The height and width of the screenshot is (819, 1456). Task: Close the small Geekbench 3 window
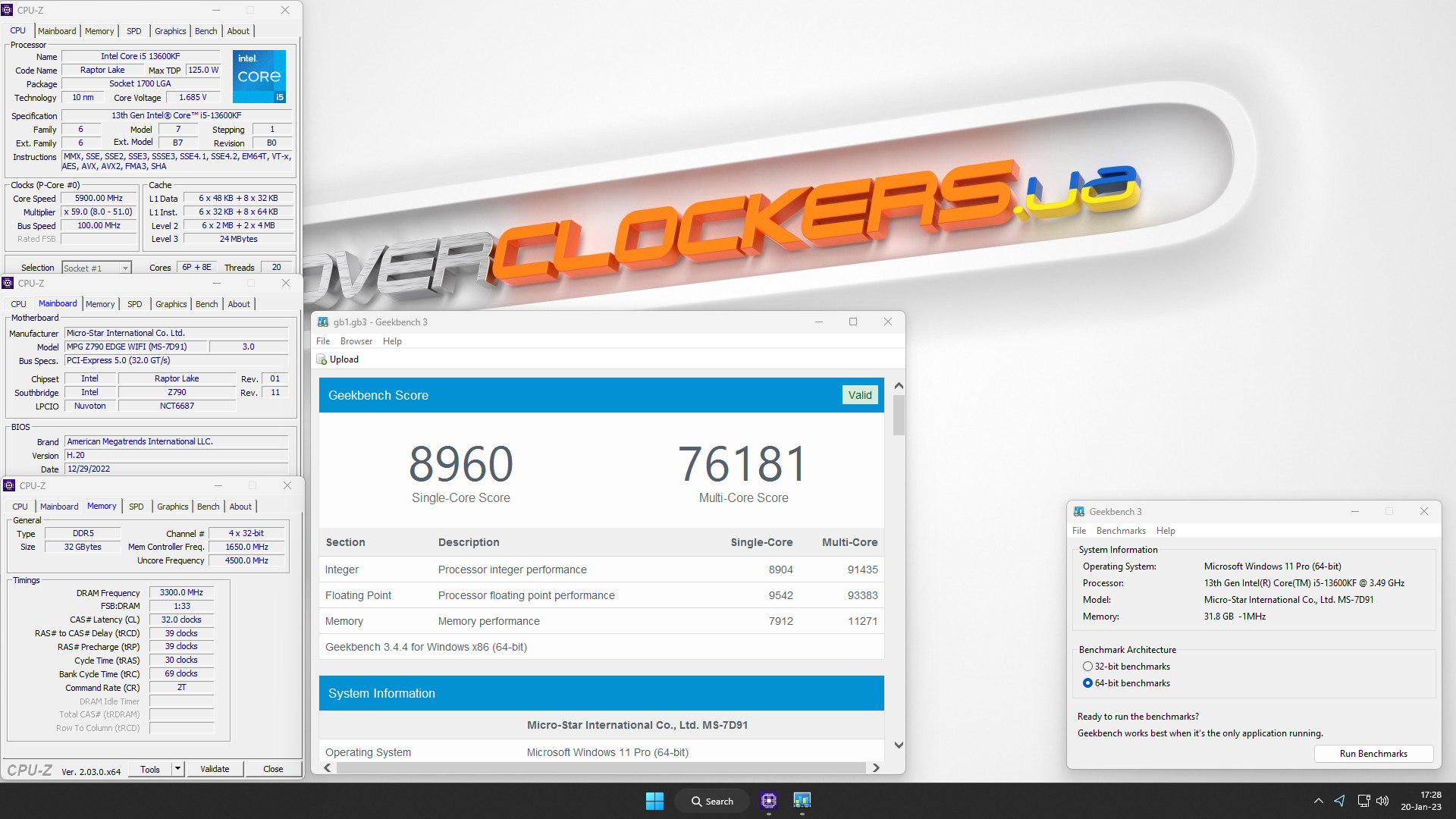(x=1424, y=511)
